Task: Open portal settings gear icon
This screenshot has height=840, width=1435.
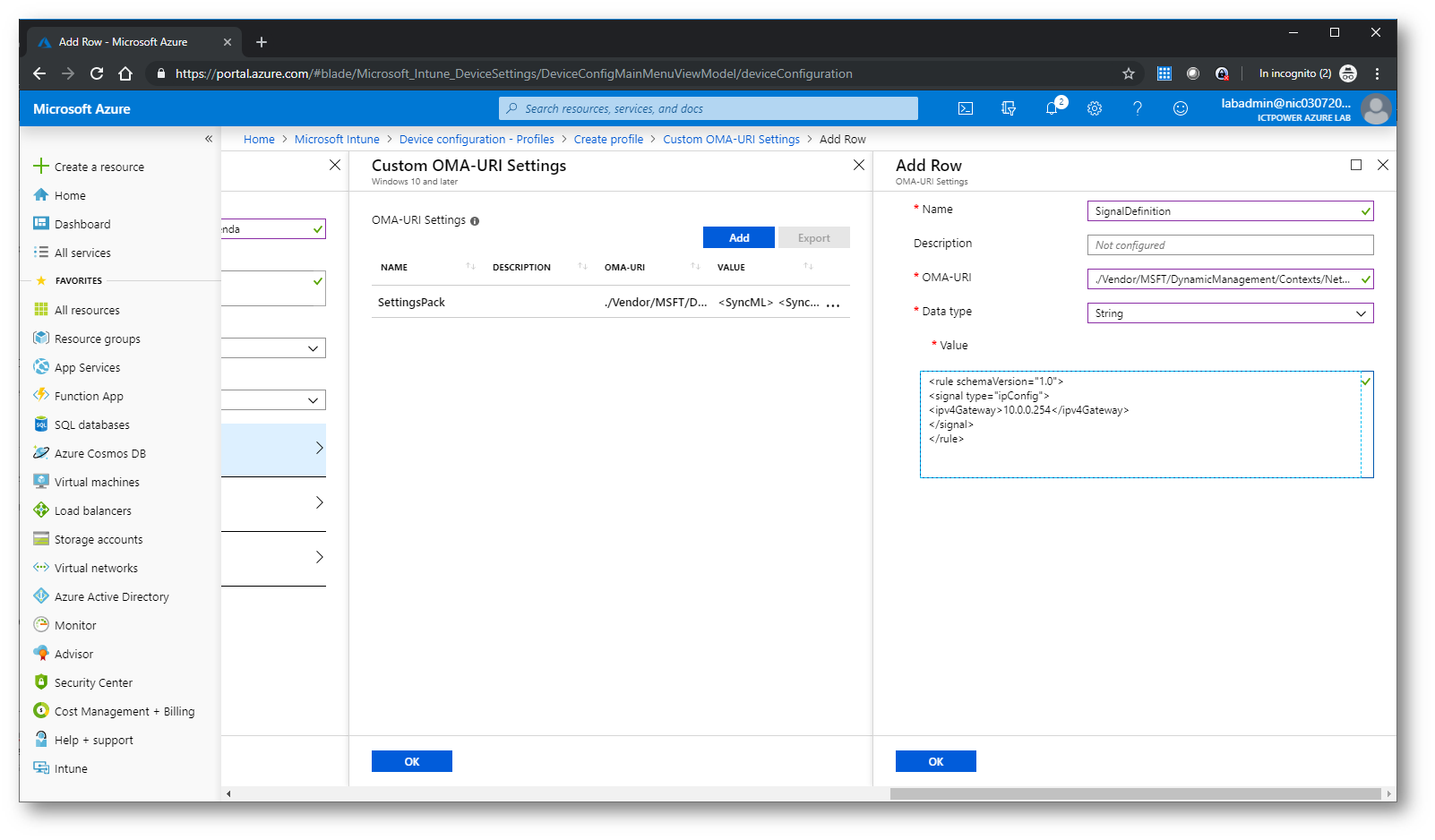Action: point(1095,108)
